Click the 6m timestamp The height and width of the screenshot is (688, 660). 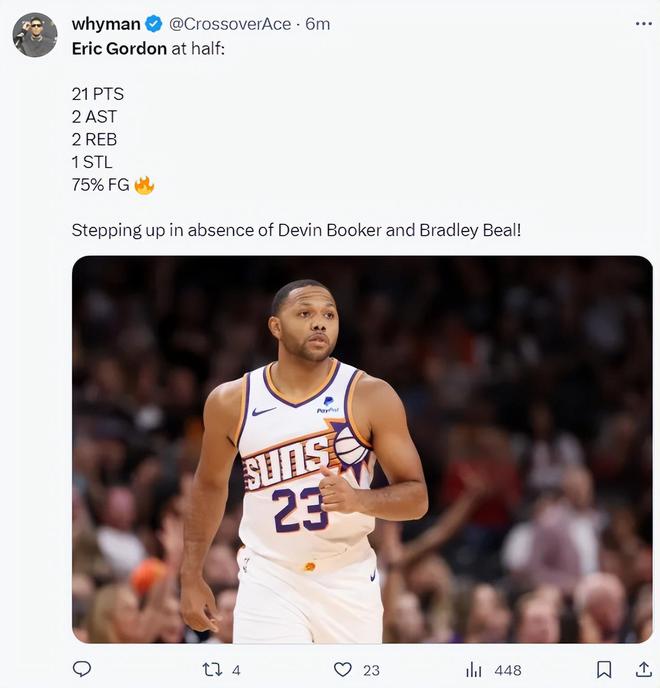(x=318, y=24)
